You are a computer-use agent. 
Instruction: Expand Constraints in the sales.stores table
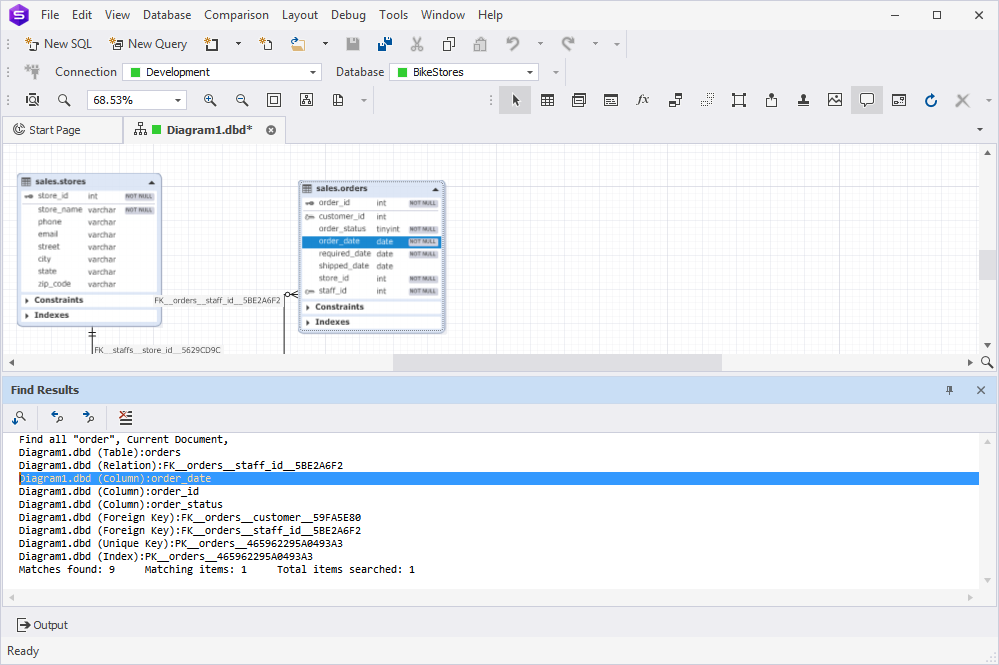click(27, 301)
